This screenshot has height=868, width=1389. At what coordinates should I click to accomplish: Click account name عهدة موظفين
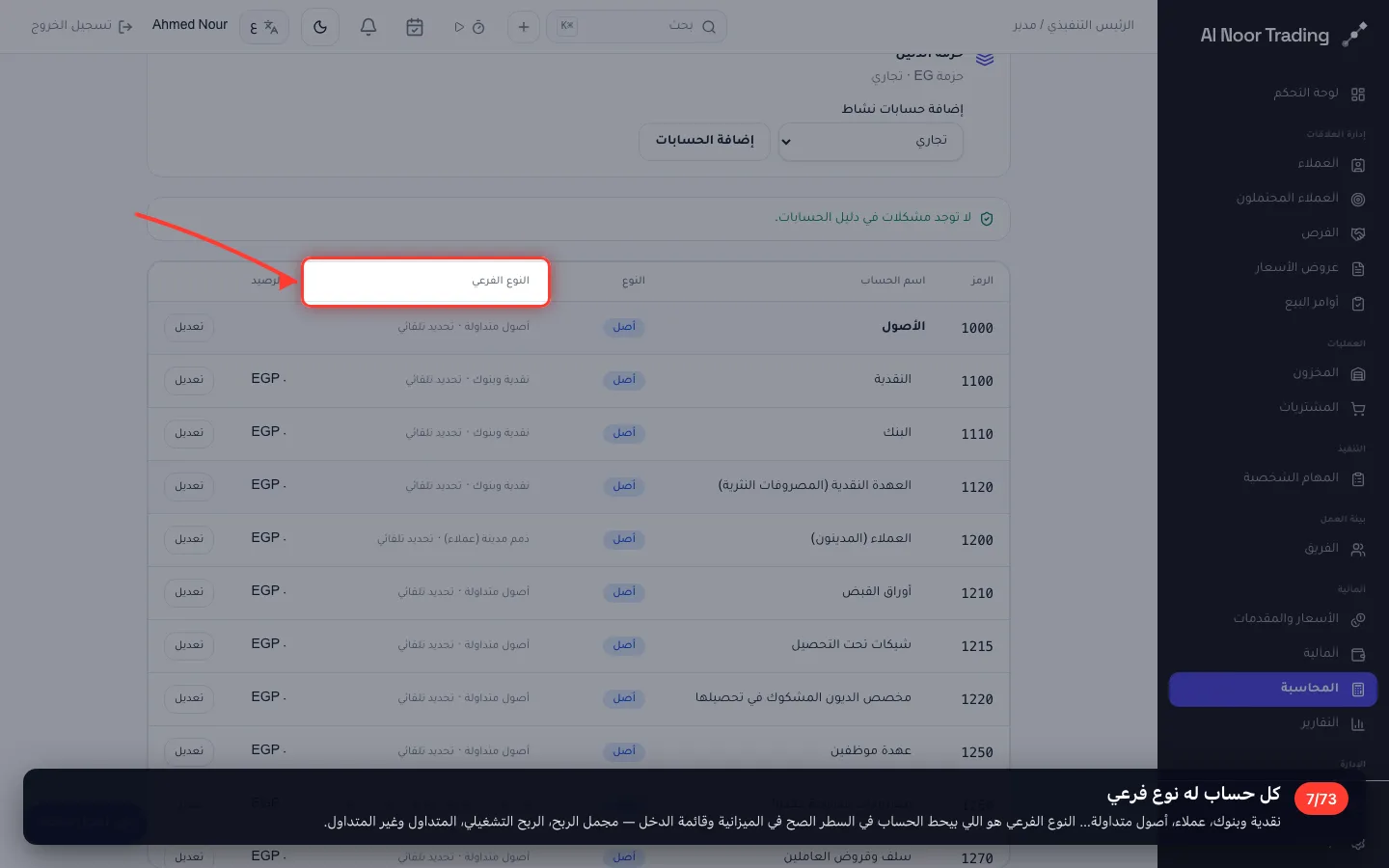(x=871, y=750)
